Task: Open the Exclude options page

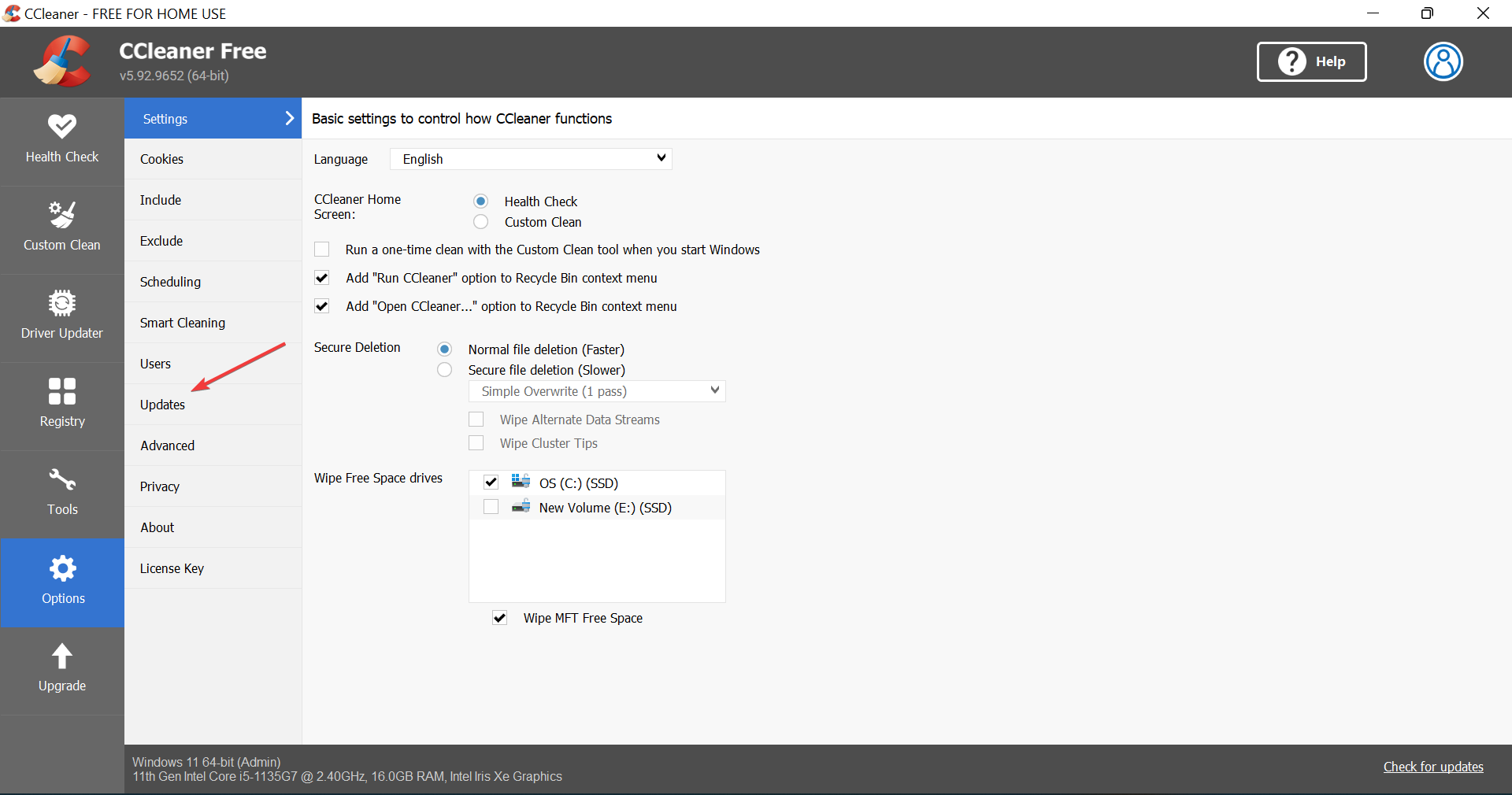Action: coord(213,241)
